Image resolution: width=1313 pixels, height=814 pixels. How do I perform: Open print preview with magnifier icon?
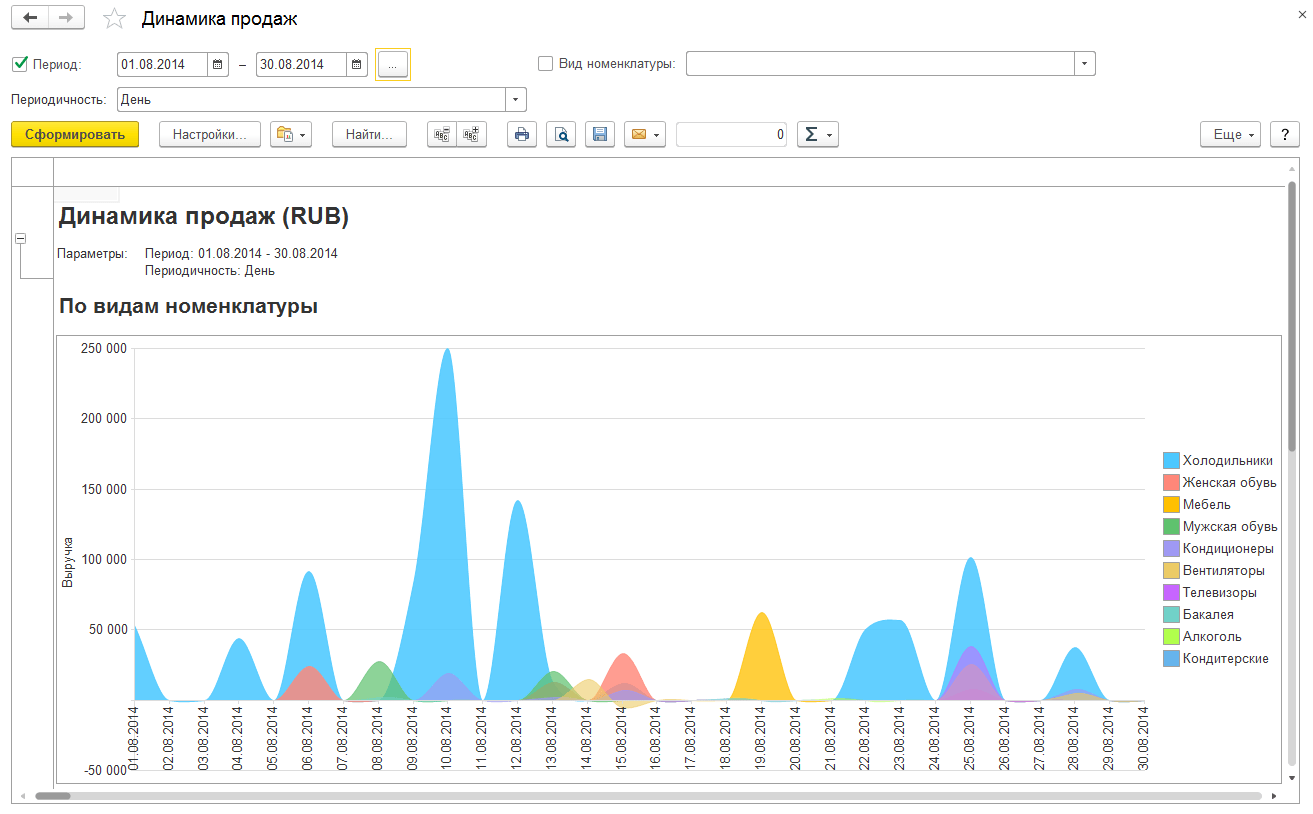click(x=561, y=135)
